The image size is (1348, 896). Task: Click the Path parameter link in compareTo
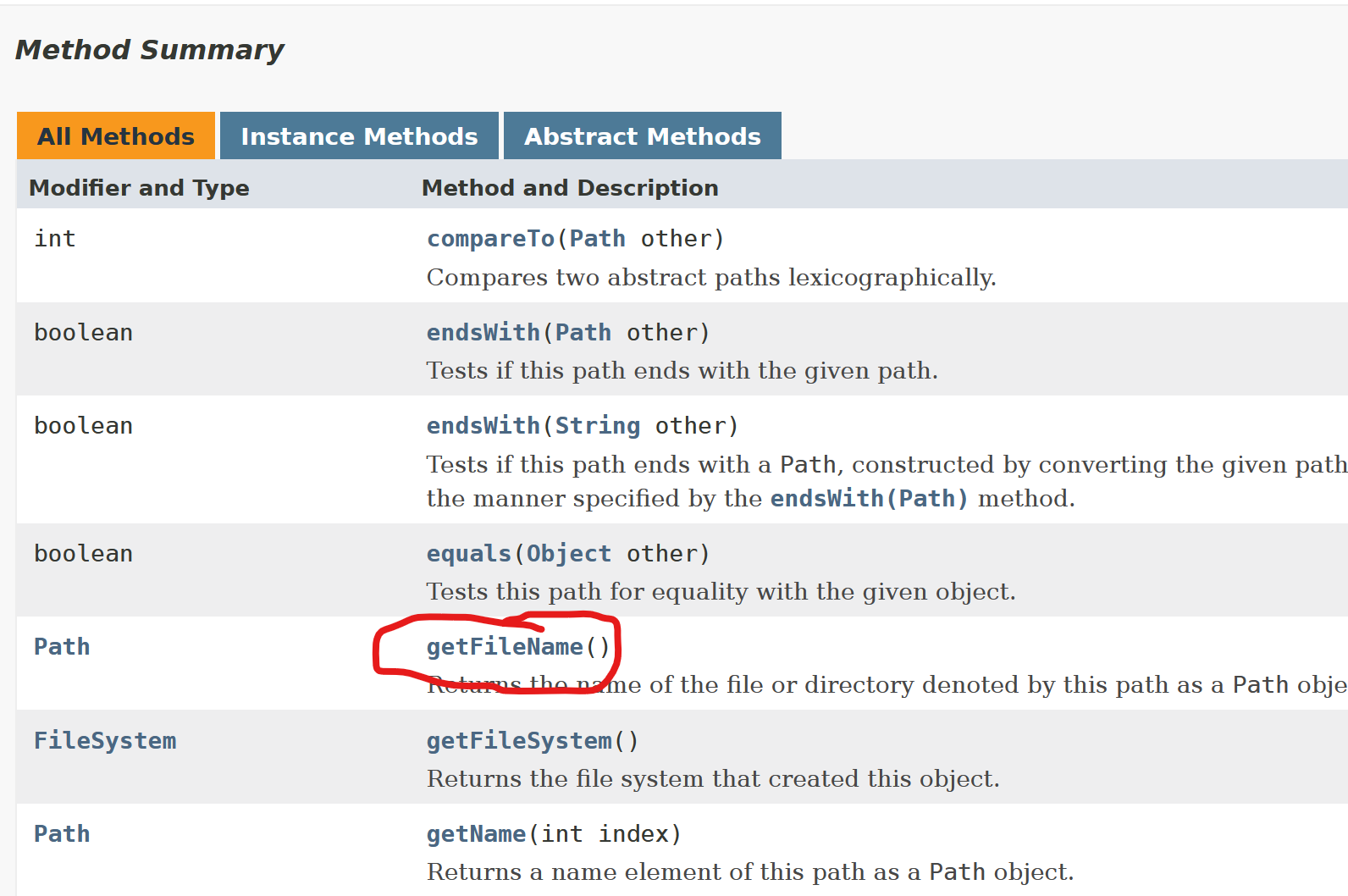click(x=598, y=239)
